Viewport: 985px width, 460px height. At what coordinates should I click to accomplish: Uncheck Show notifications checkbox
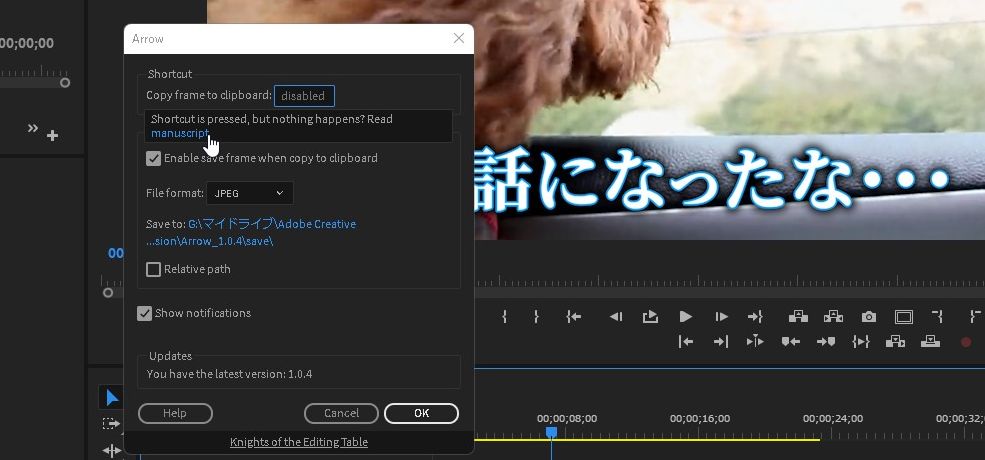(x=145, y=313)
